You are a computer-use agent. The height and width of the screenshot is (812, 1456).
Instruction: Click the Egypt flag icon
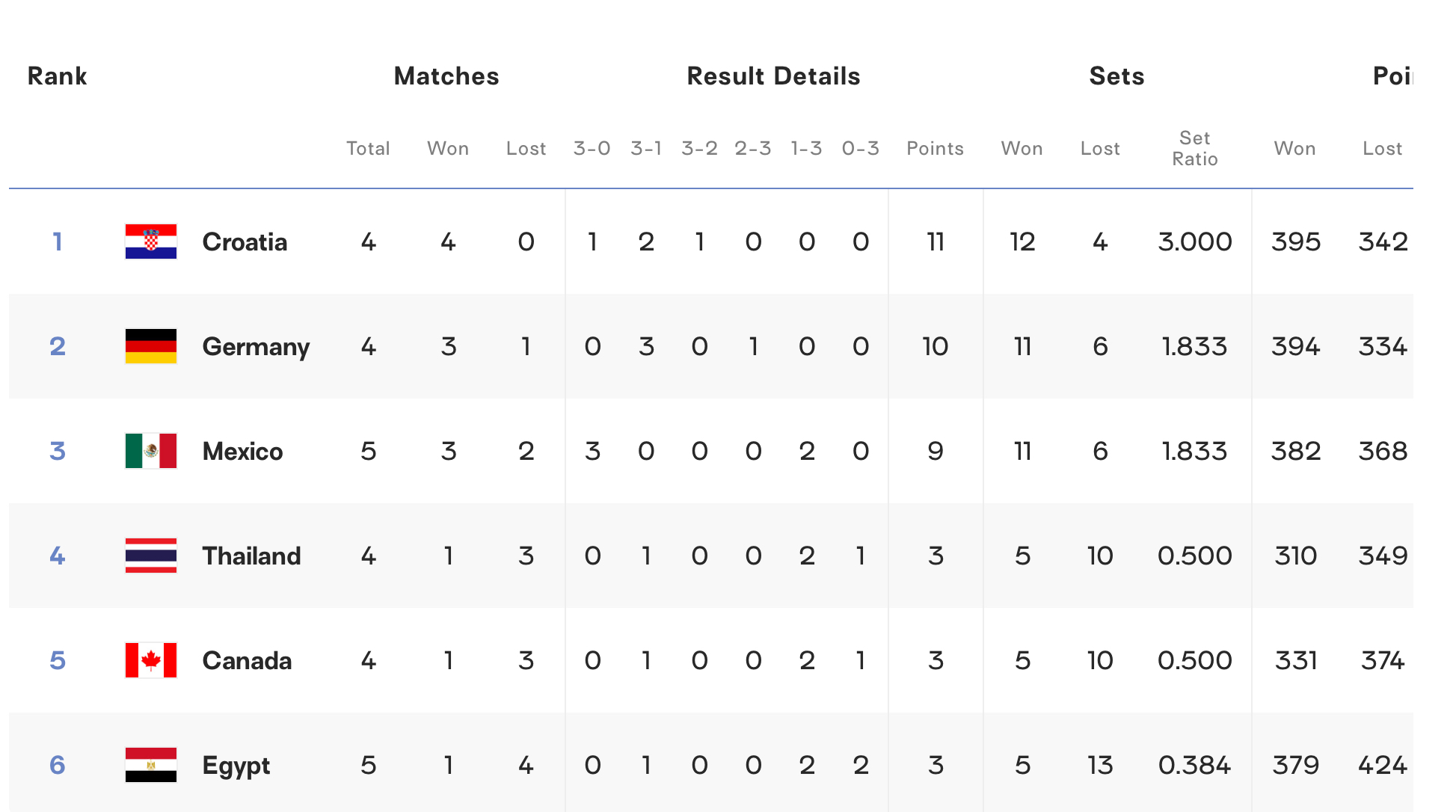click(151, 765)
